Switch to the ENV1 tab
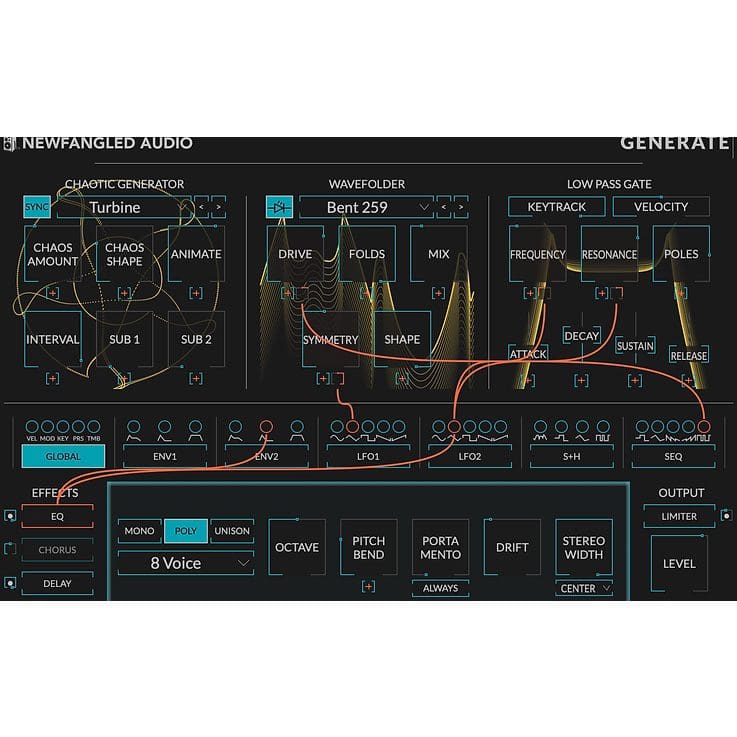 pos(165,456)
